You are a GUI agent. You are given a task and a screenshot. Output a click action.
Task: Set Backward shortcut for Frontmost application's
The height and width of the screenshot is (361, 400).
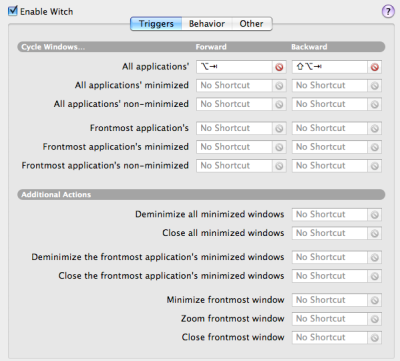tap(330, 128)
